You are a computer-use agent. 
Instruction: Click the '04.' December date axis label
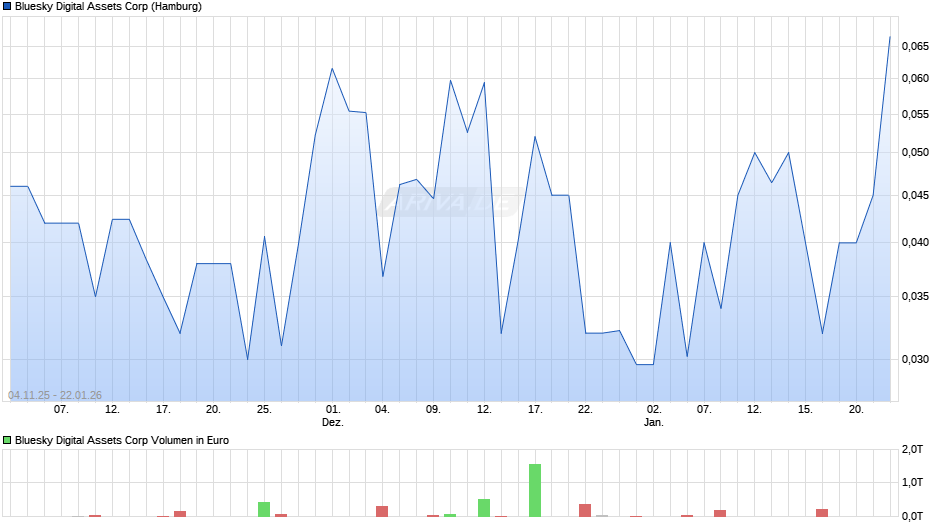click(x=382, y=410)
